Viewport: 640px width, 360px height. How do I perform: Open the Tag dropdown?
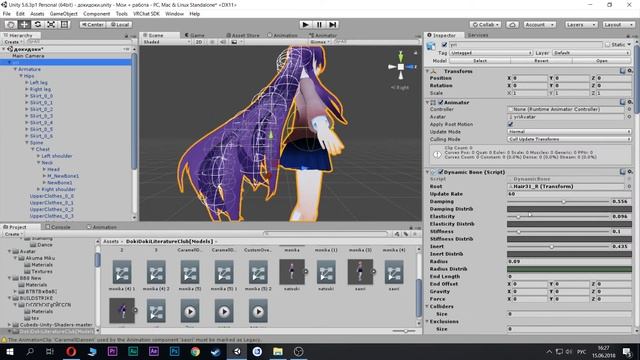(491, 53)
